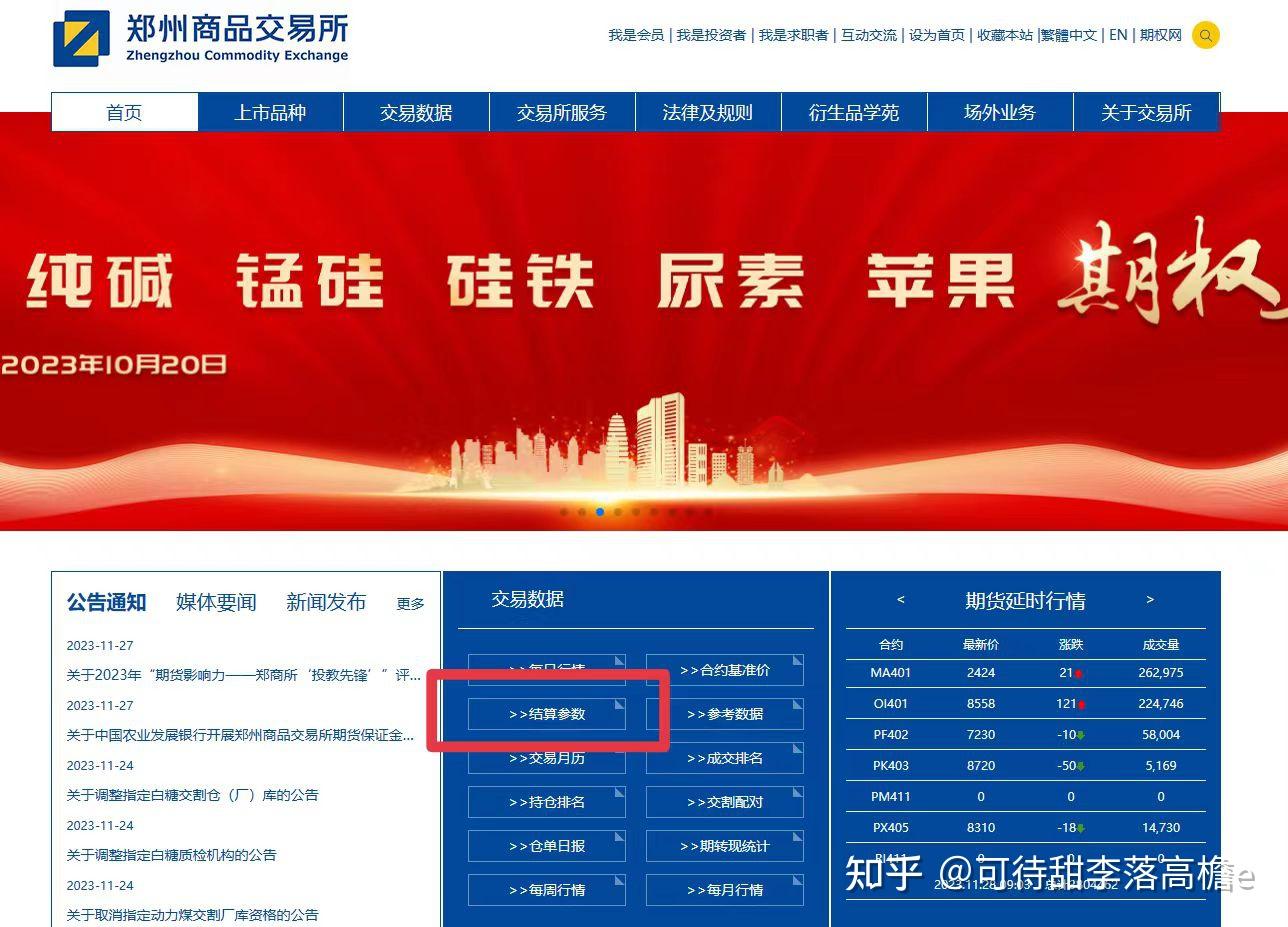Expand the 上市品种 navigation menu
1288x927 pixels.
coord(270,112)
